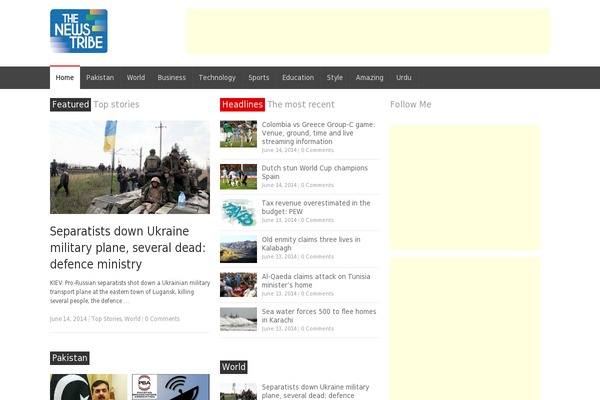Go to Pakistan section in navbar
The image size is (600, 400).
[x=100, y=78]
